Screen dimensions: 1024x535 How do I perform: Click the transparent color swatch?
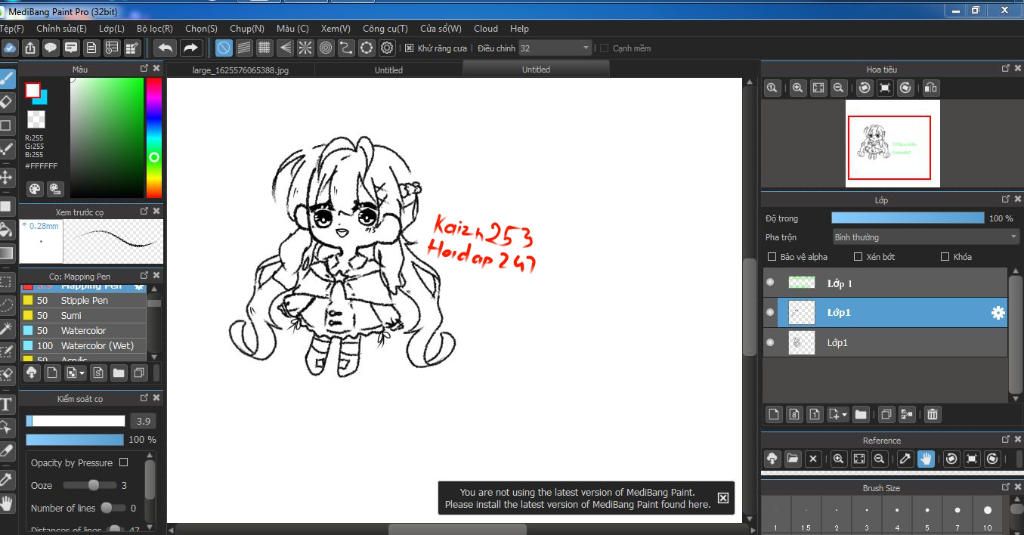[x=36, y=119]
